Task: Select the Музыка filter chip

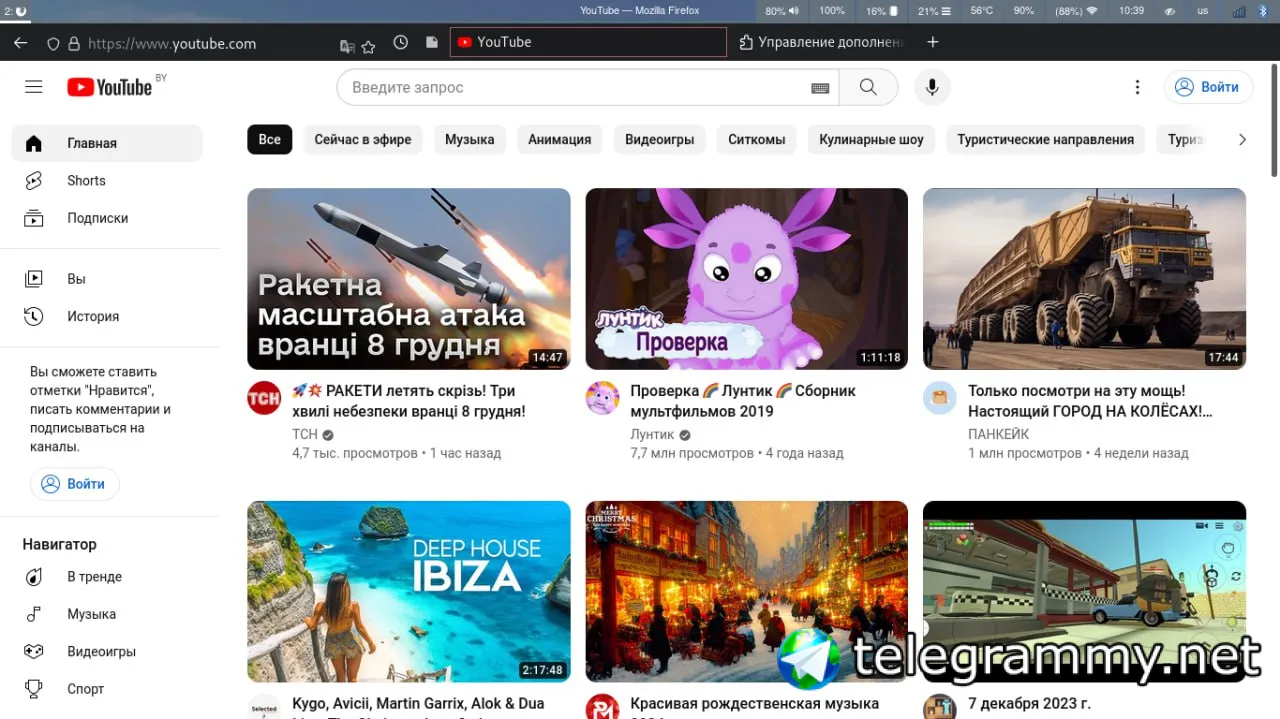Action: pyautogui.click(x=470, y=139)
